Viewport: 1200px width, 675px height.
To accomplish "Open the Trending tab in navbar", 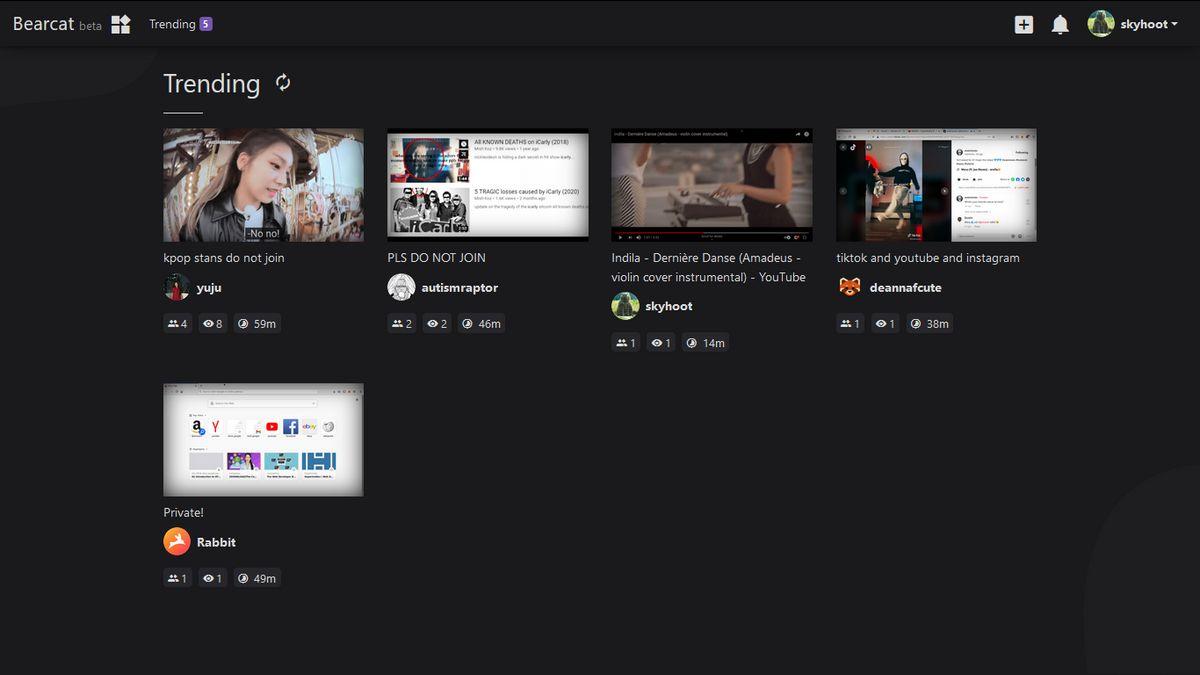I will coord(172,24).
